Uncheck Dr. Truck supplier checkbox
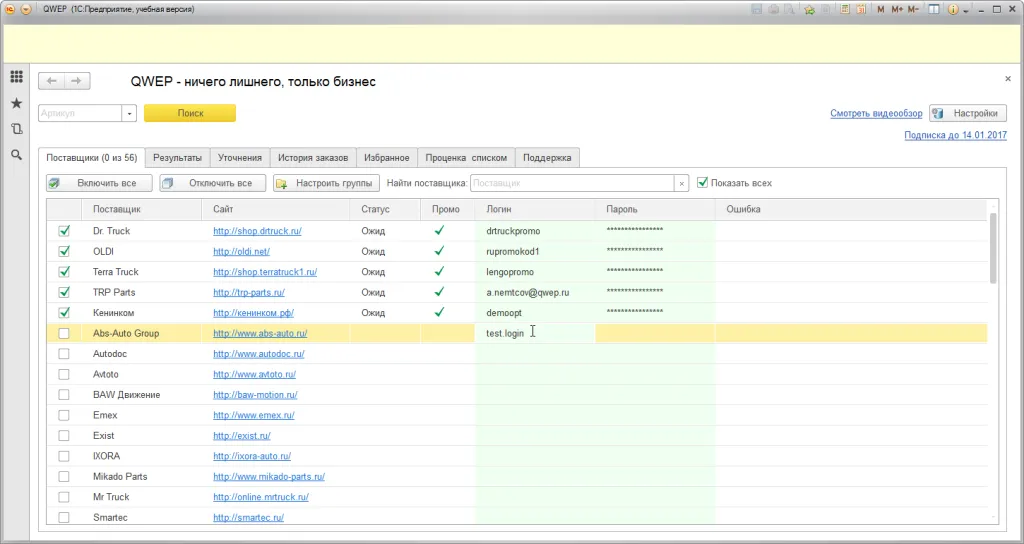This screenshot has width=1024, height=544. coord(64,231)
